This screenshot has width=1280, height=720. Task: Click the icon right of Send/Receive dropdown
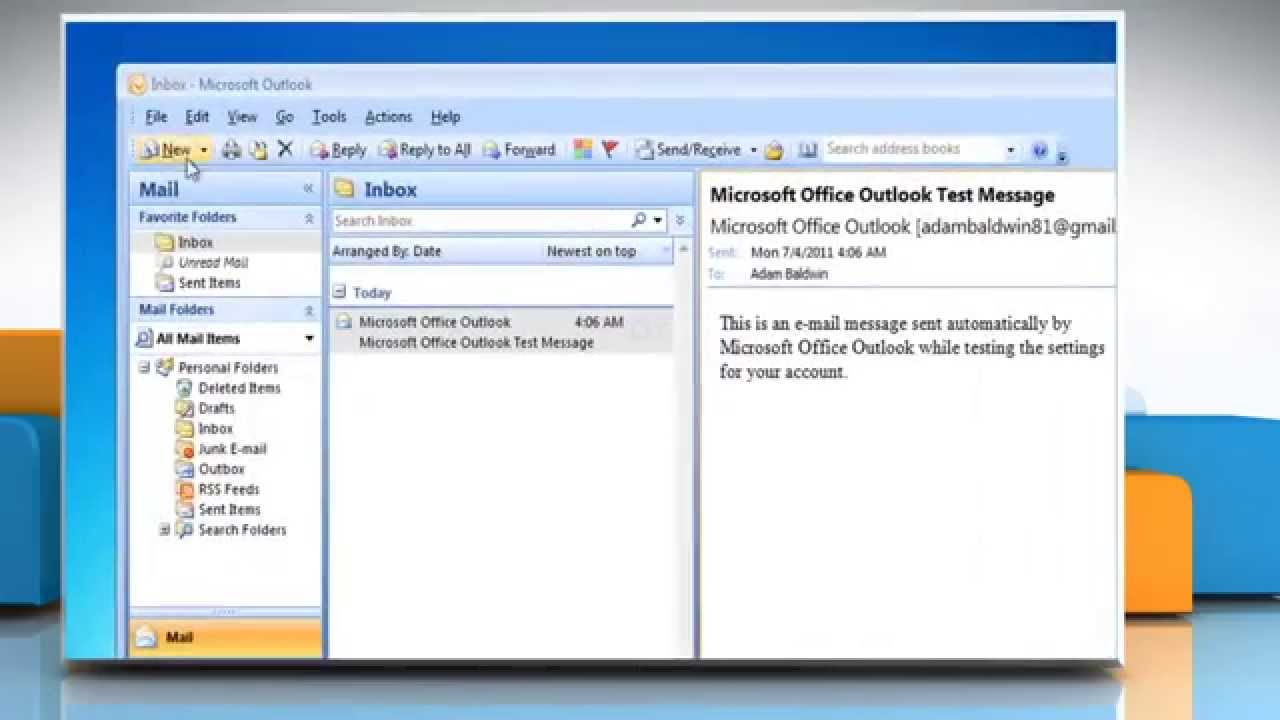click(x=774, y=150)
